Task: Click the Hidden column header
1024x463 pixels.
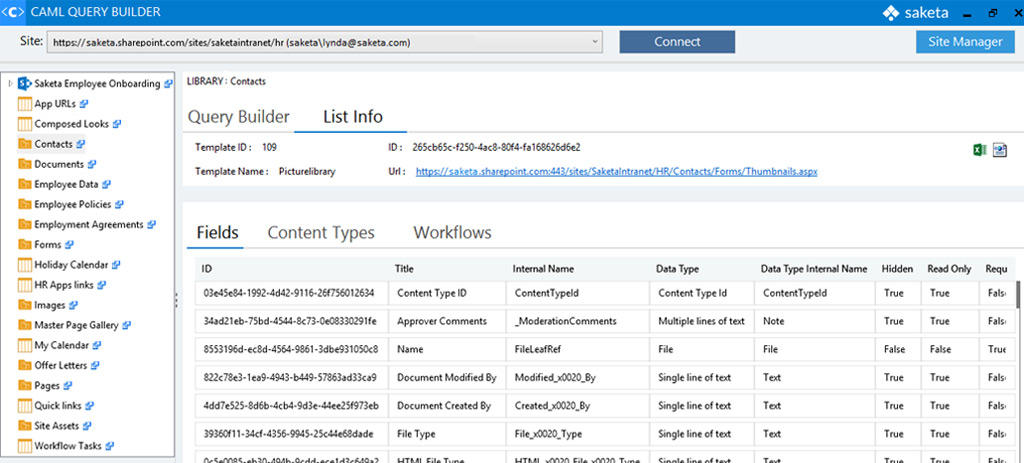Action: tap(897, 268)
